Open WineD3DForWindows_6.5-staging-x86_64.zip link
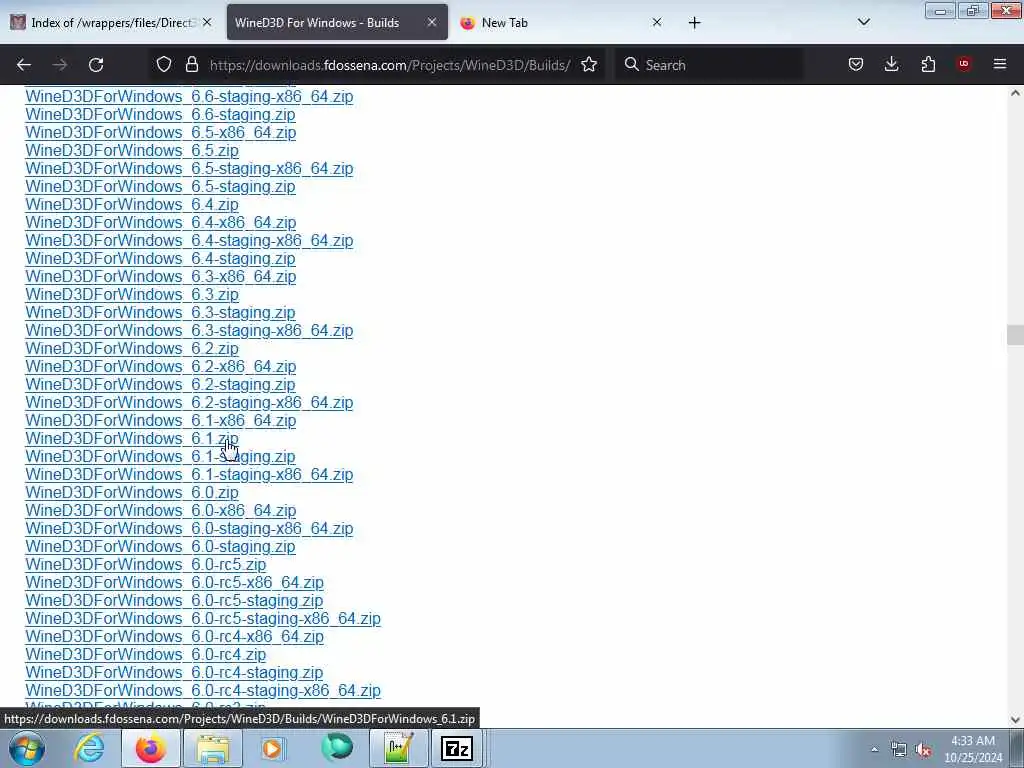Screen dimensions: 1024x768 point(189,168)
